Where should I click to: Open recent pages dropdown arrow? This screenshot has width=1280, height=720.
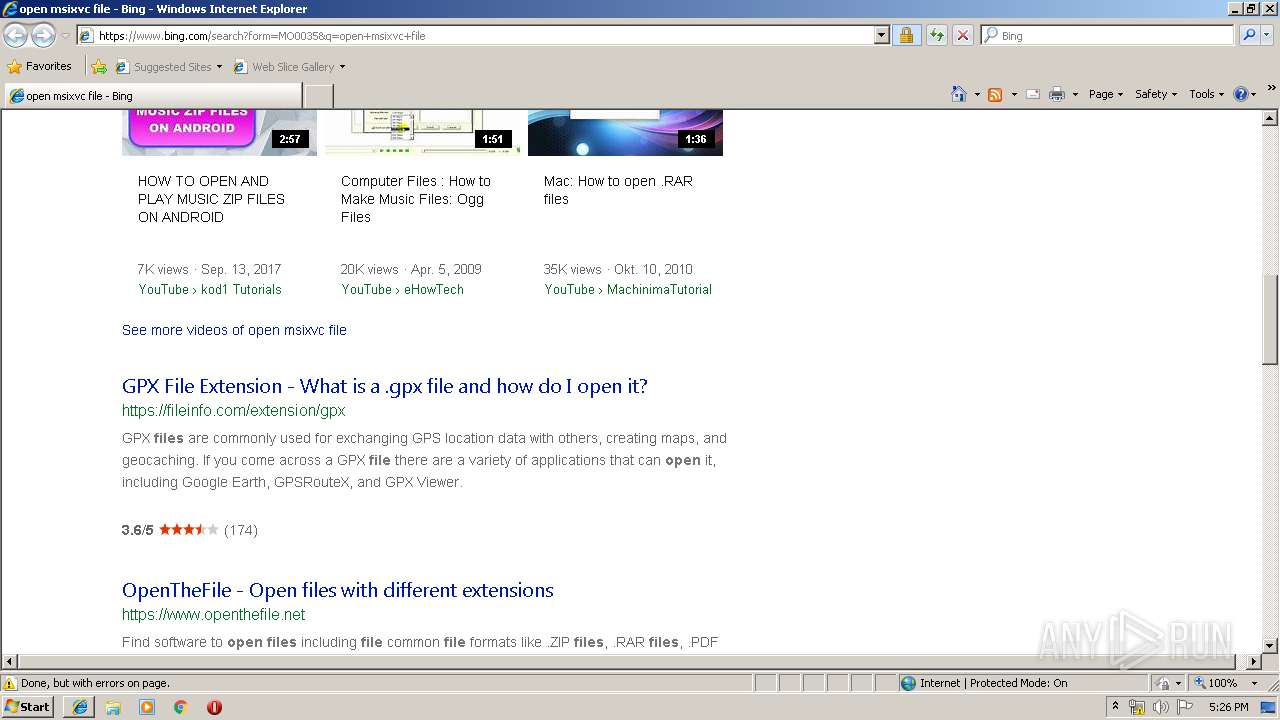(x=65, y=36)
